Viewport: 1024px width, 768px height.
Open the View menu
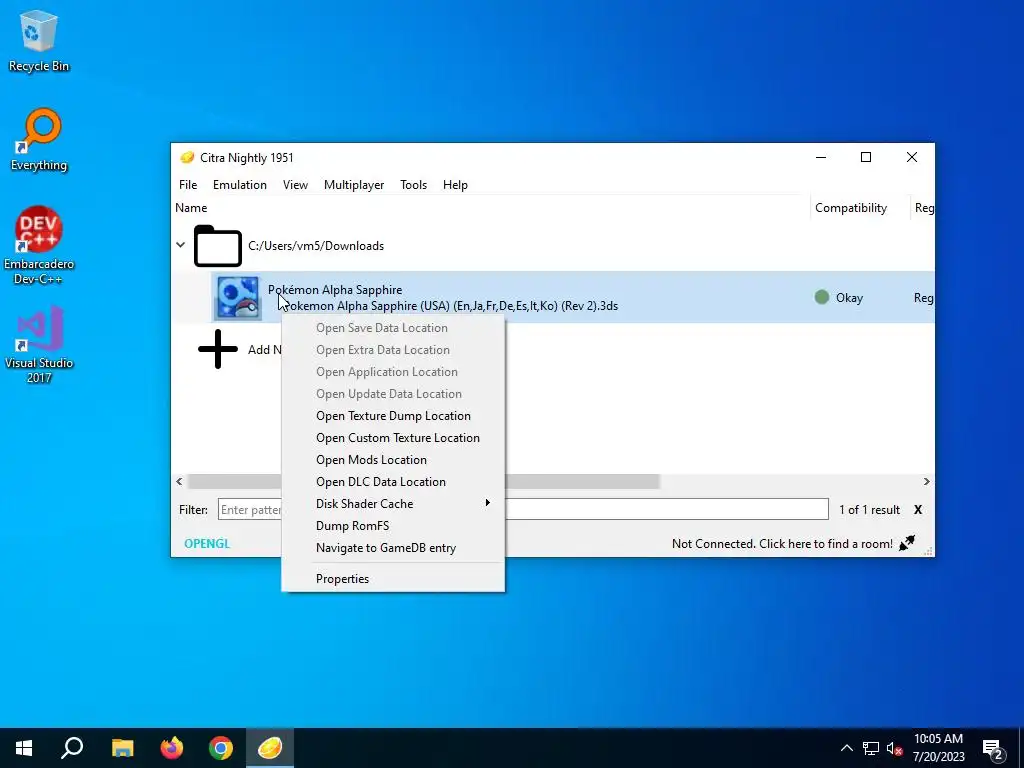click(x=295, y=185)
